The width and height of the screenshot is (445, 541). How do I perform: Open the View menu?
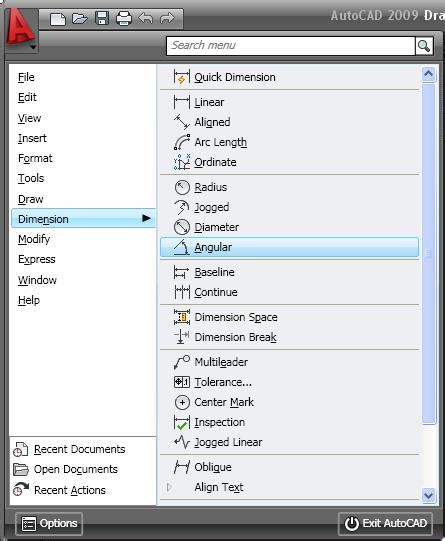pyautogui.click(x=29, y=118)
